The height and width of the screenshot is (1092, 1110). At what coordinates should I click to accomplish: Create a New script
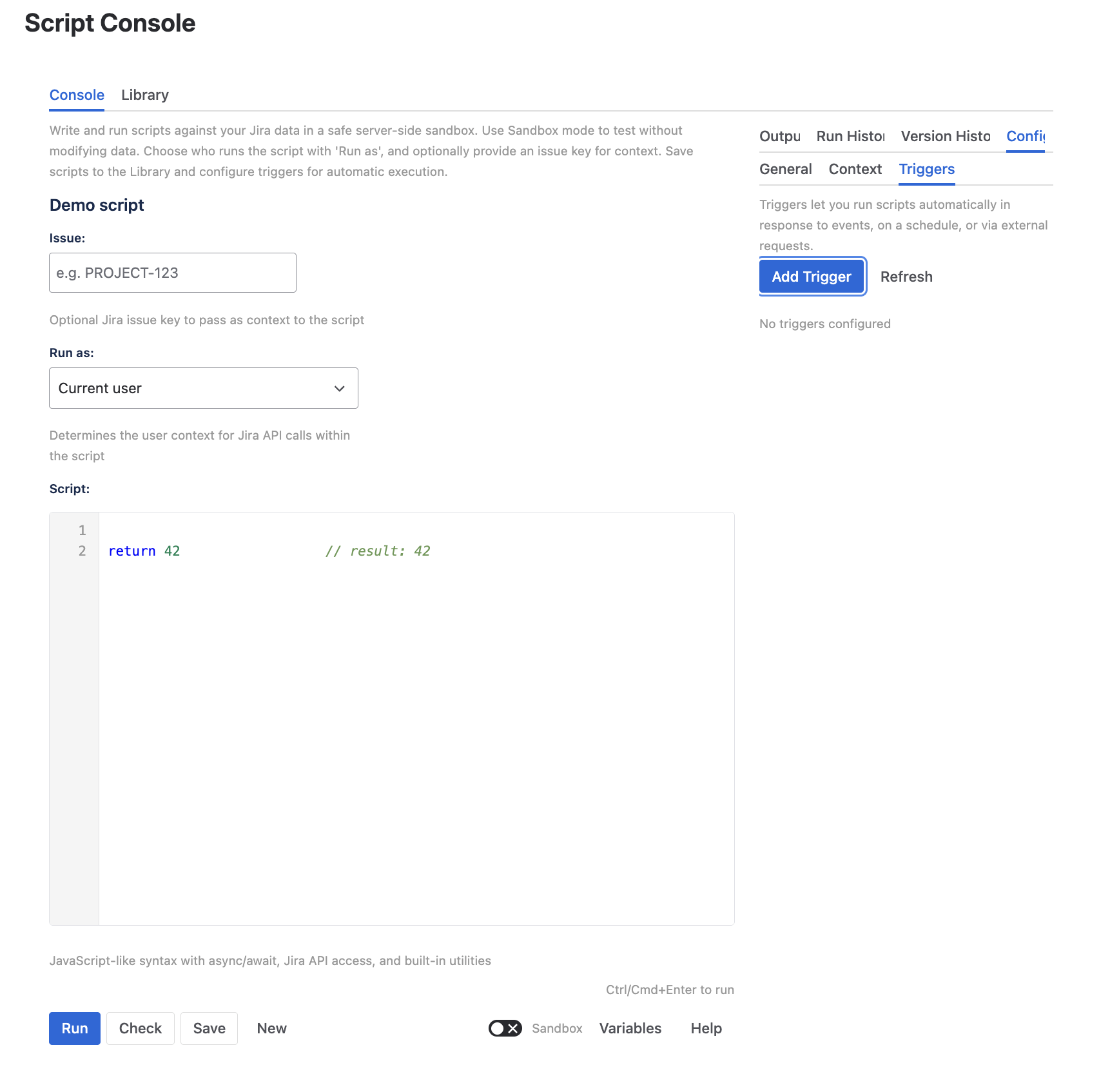point(271,1028)
